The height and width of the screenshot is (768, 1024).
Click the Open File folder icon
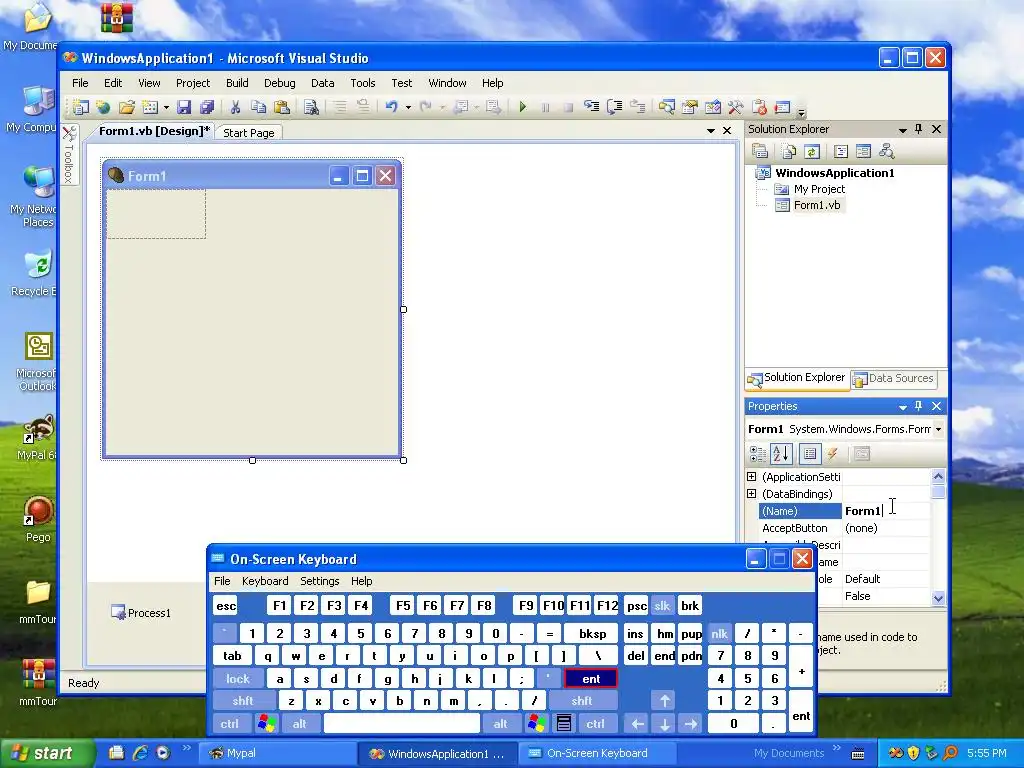(x=126, y=107)
